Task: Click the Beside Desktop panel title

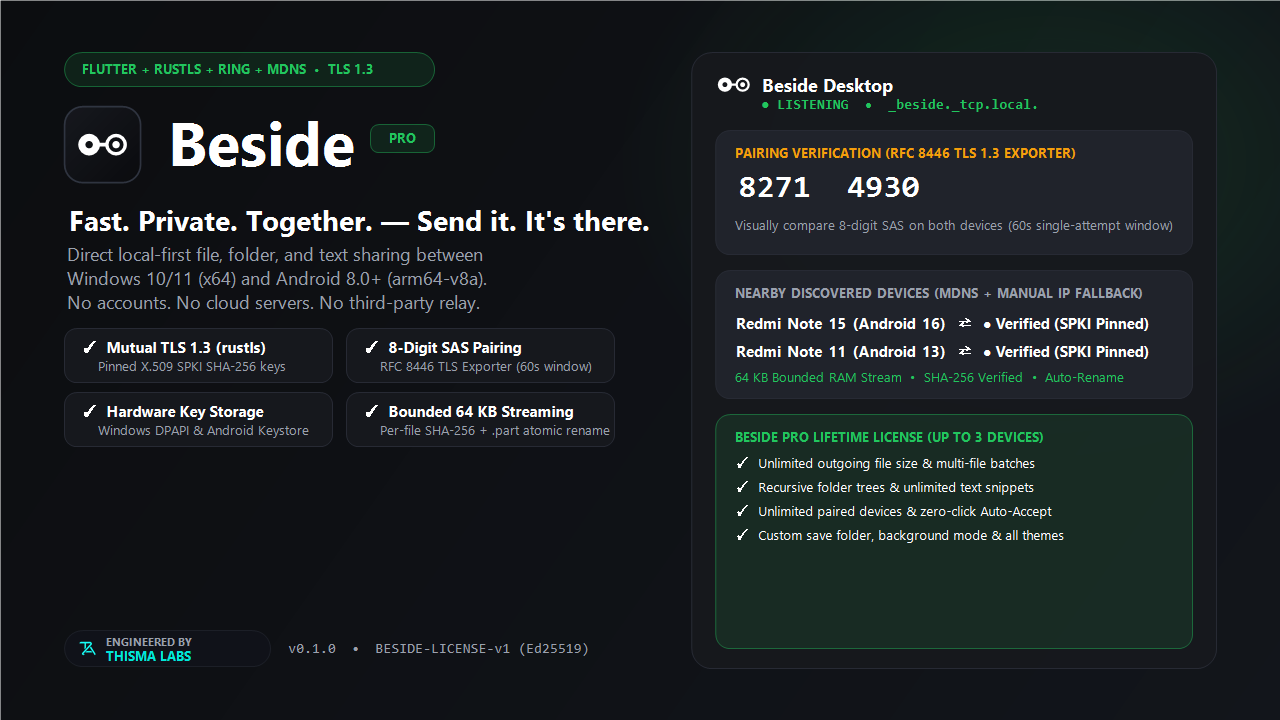Action: [827, 86]
